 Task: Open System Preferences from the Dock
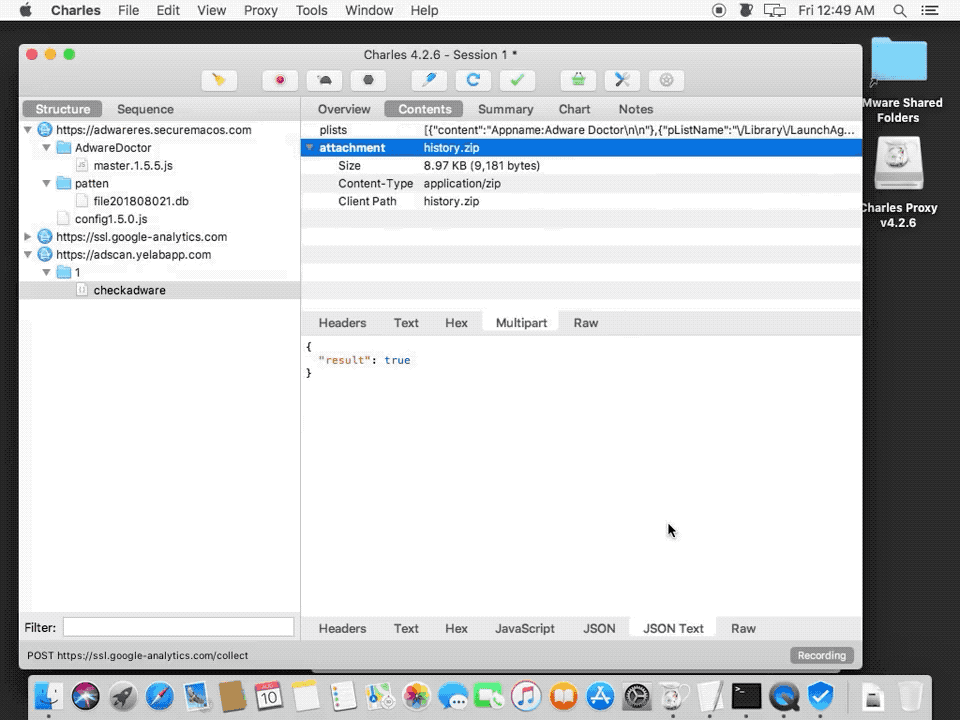pos(637,696)
